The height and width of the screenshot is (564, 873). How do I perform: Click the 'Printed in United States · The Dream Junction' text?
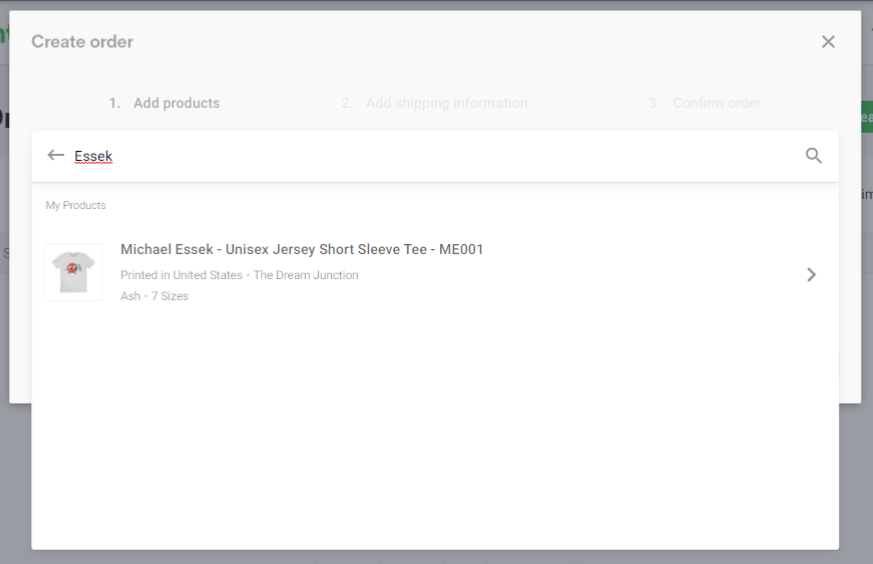(x=239, y=275)
